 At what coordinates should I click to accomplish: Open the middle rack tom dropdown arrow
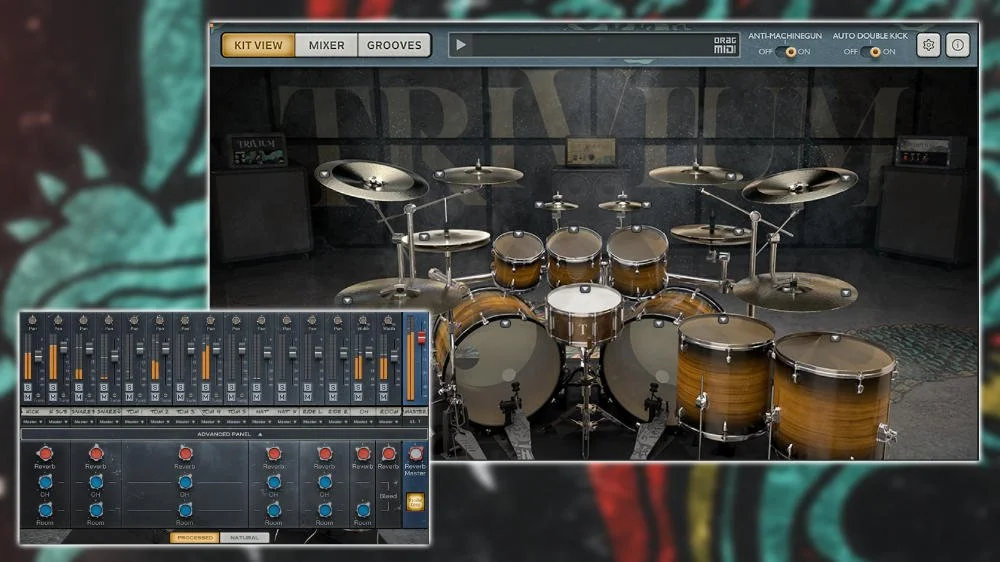tap(573, 230)
